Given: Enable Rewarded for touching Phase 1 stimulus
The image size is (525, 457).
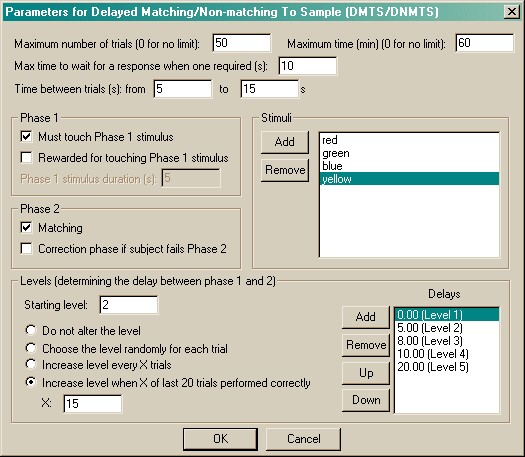Looking at the screenshot, I should pos(26,157).
